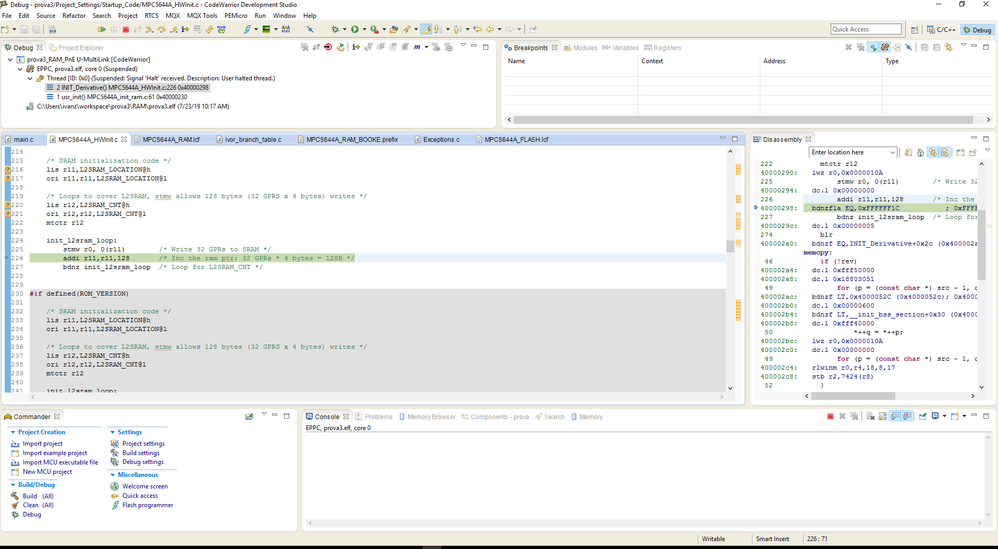998x549 pixels.
Task: Collapse EPPC prova3.elf core 0 node
Action: coord(20,69)
